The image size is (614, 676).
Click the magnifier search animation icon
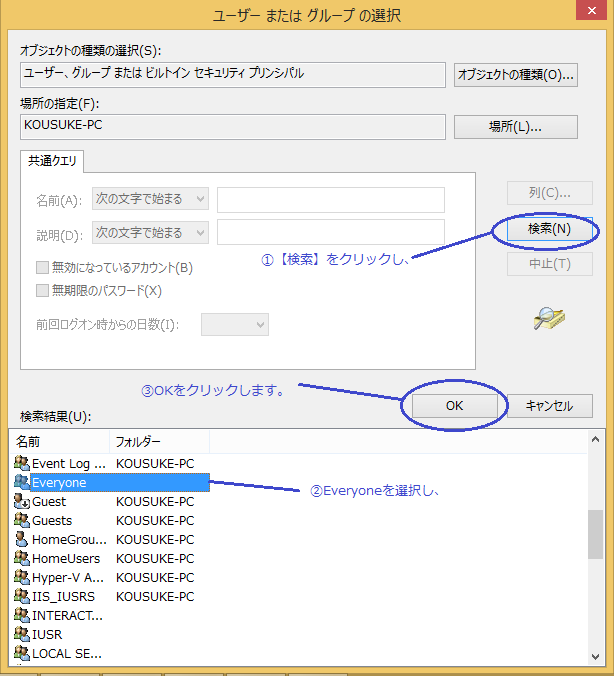click(x=549, y=318)
